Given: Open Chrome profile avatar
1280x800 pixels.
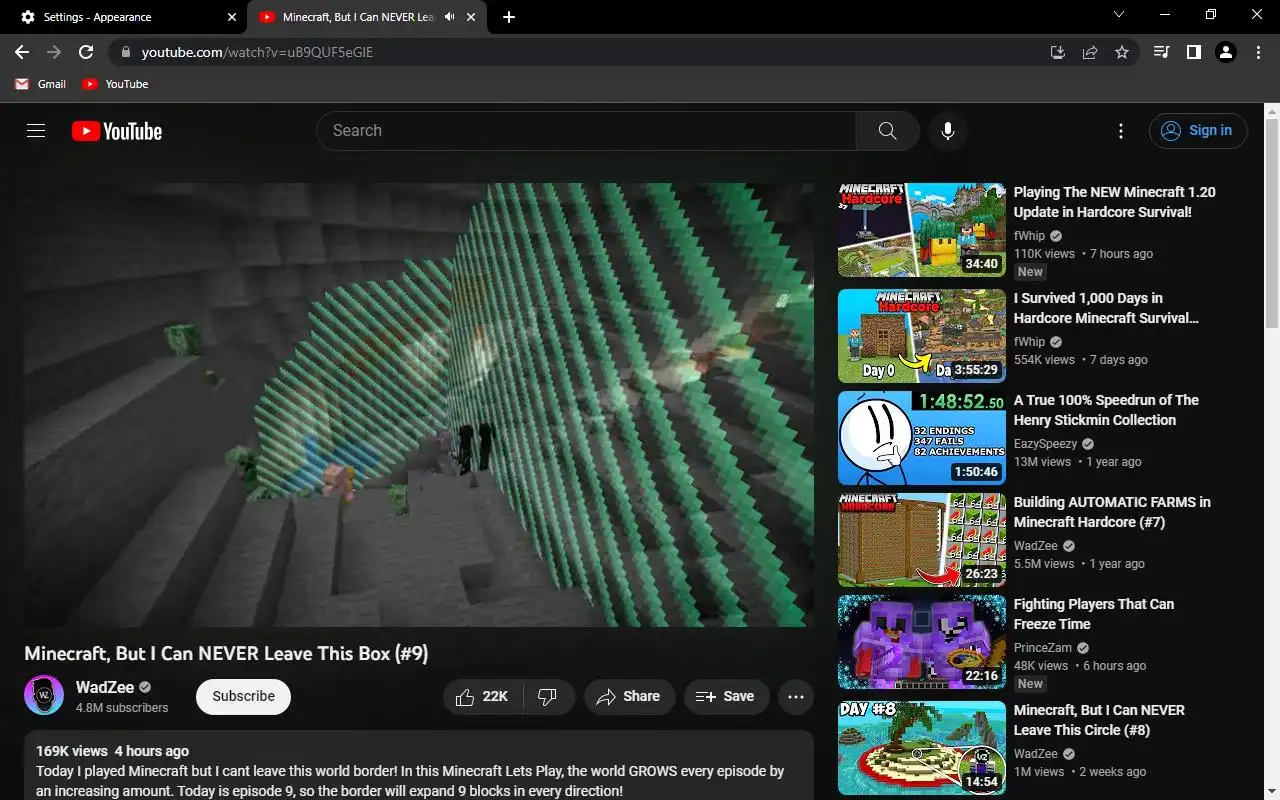Looking at the screenshot, I should click(x=1226, y=52).
